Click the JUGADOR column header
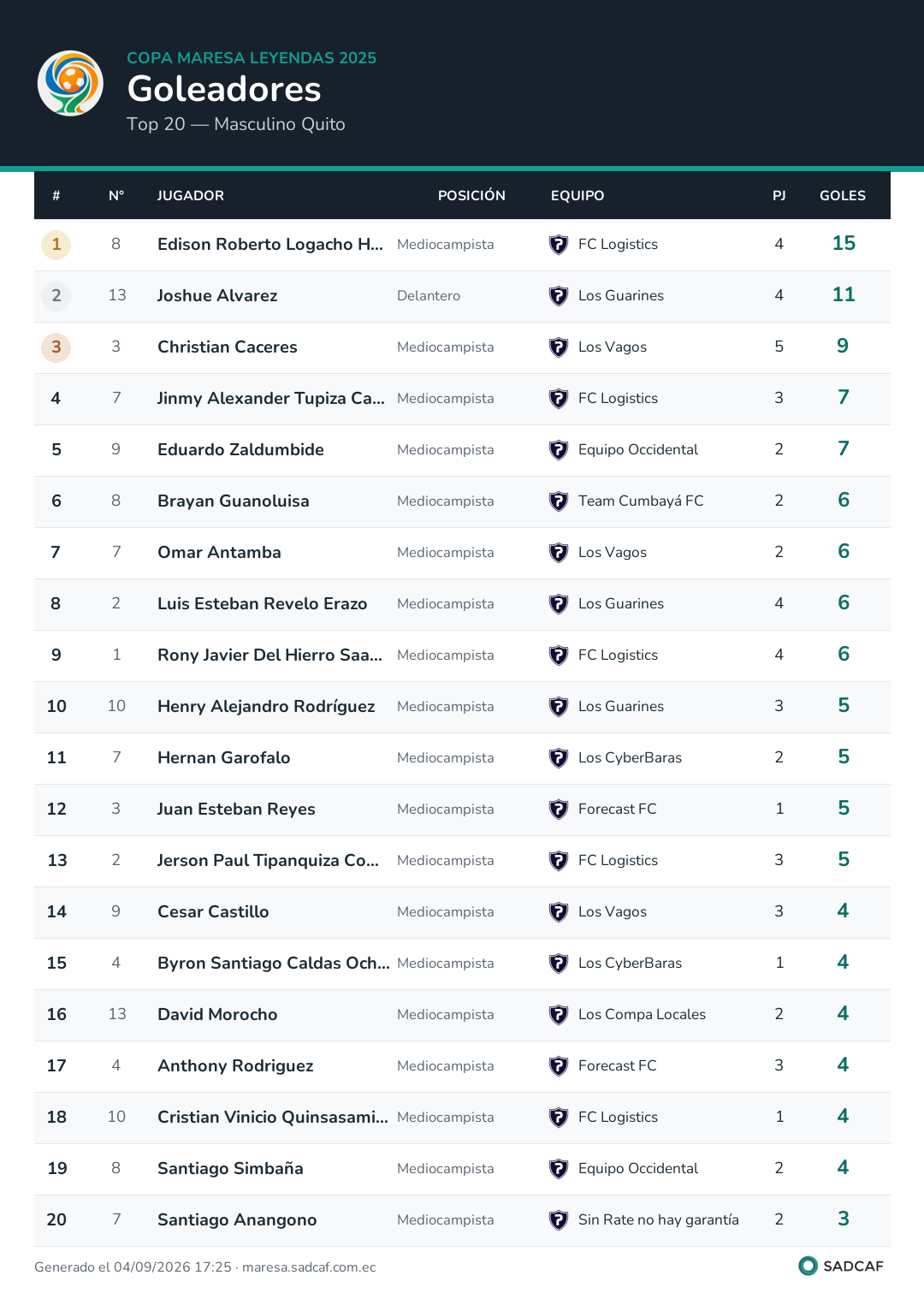 tap(191, 196)
